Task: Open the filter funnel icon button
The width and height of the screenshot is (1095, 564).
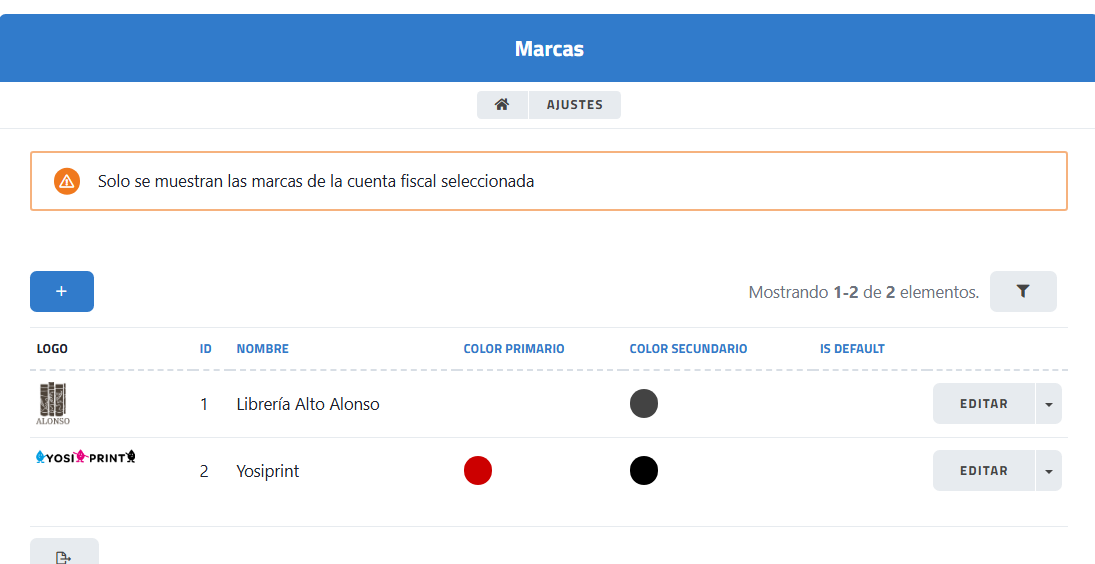Action: pyautogui.click(x=1023, y=291)
